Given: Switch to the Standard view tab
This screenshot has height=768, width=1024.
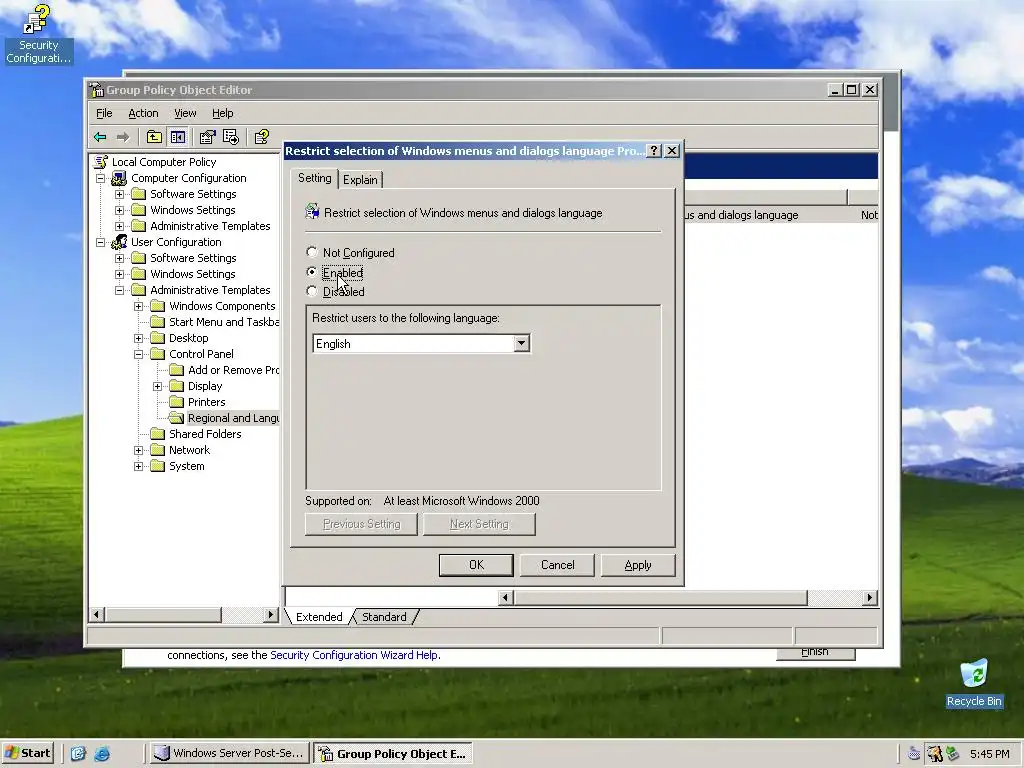Looking at the screenshot, I should 384,617.
